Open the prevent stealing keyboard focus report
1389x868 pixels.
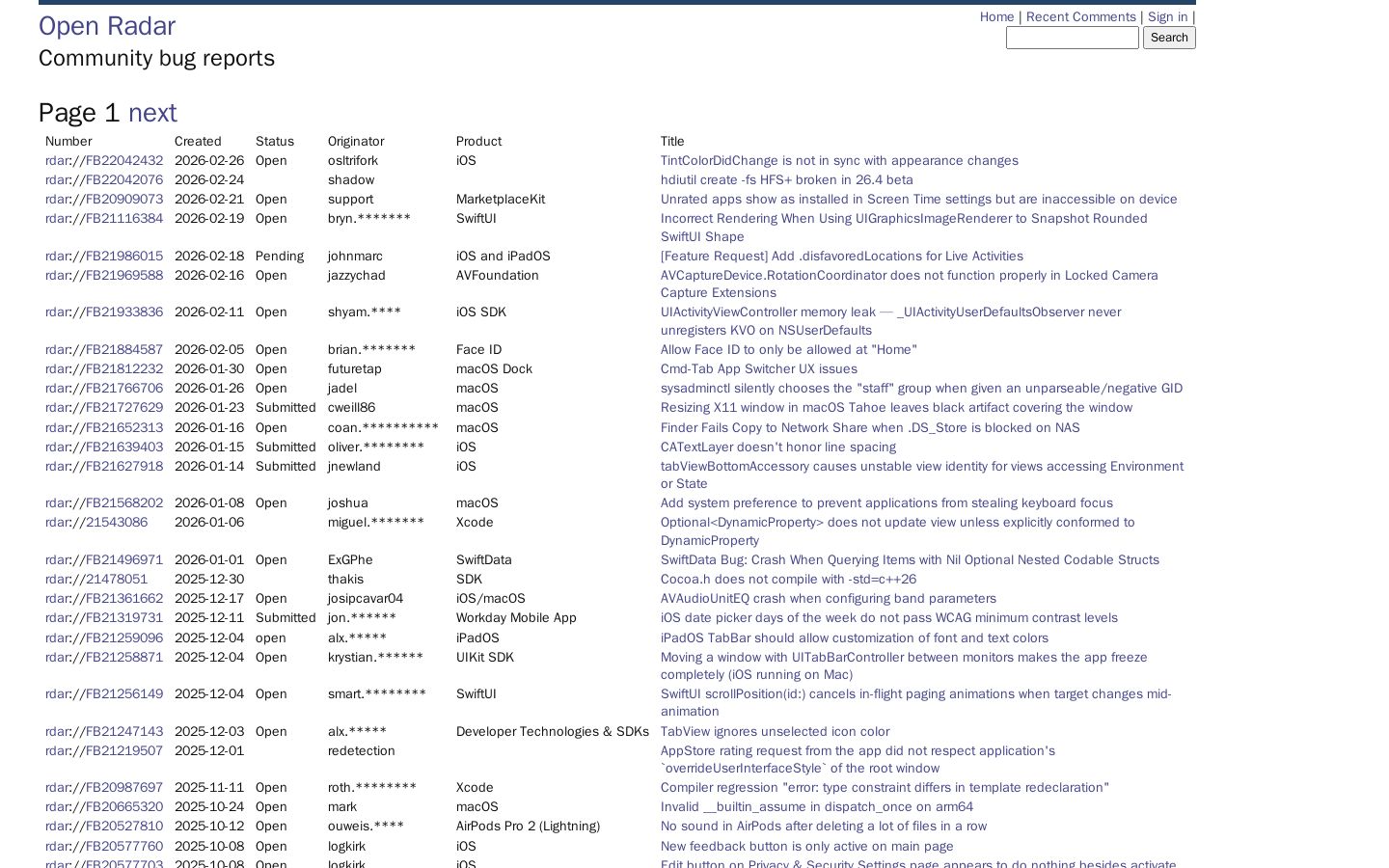click(x=886, y=503)
